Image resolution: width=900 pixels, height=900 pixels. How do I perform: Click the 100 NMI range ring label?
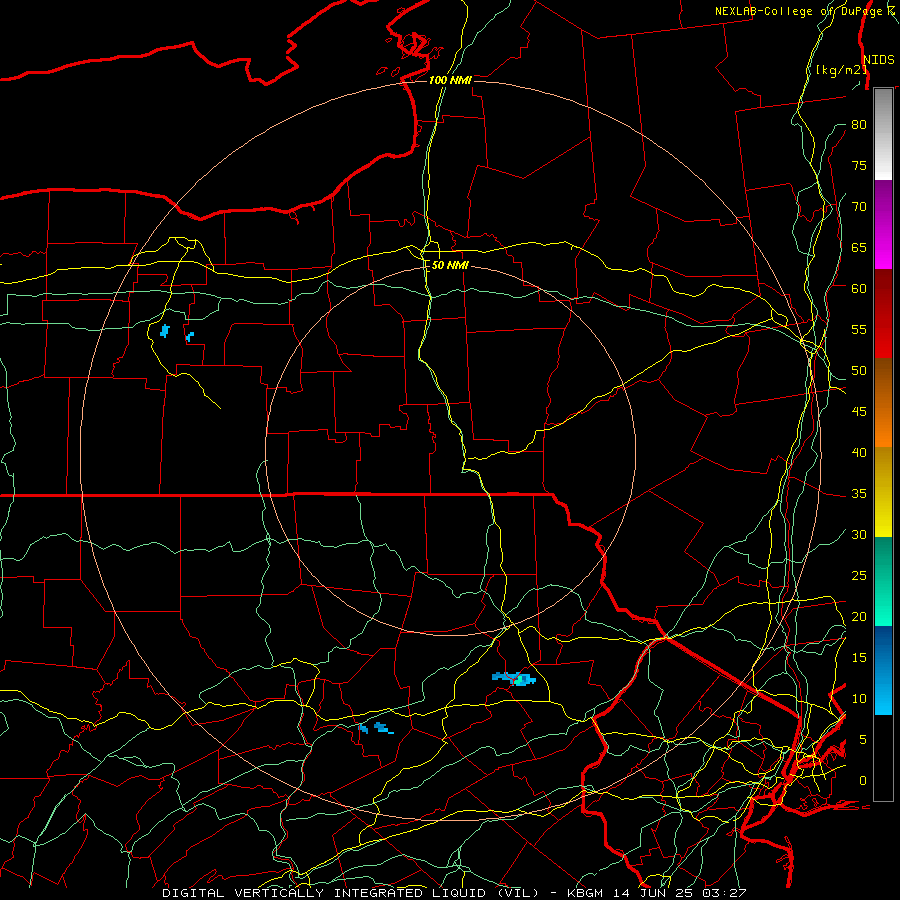pyautogui.click(x=450, y=80)
